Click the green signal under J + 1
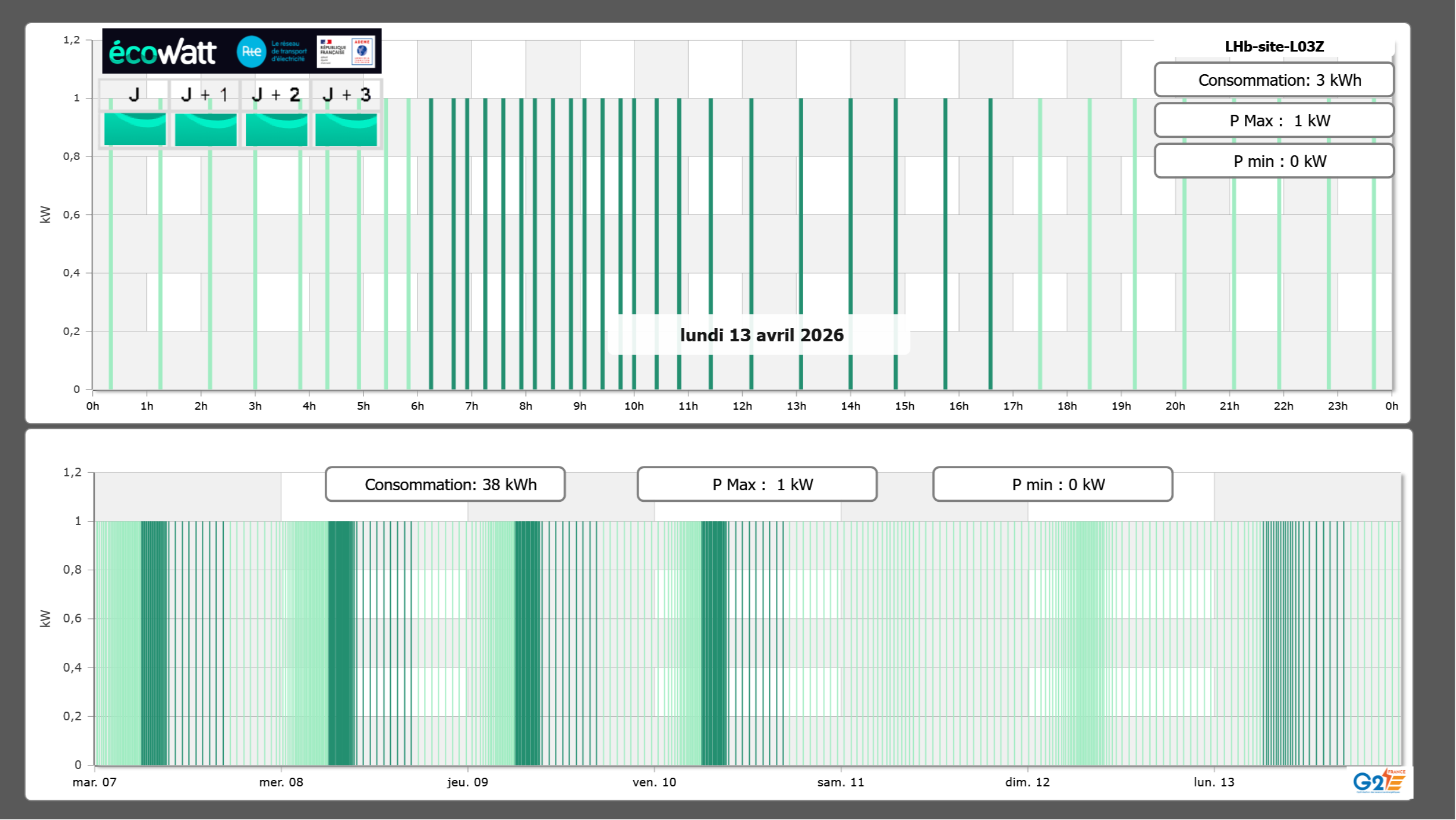Viewport: 1456px width, 820px height. [x=206, y=129]
